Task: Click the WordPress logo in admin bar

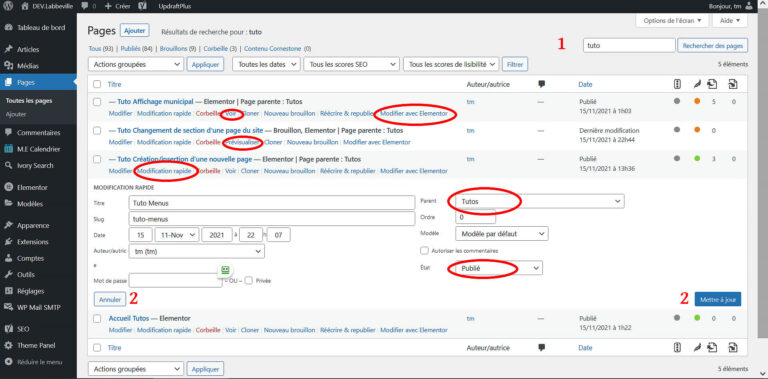Action: point(8,6)
